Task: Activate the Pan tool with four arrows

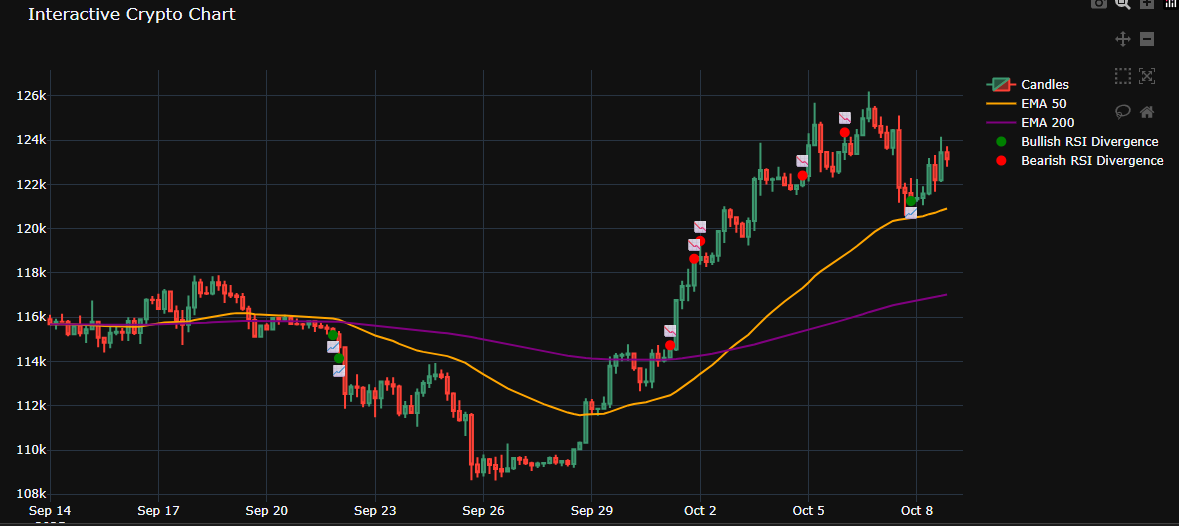Action: 1122,39
